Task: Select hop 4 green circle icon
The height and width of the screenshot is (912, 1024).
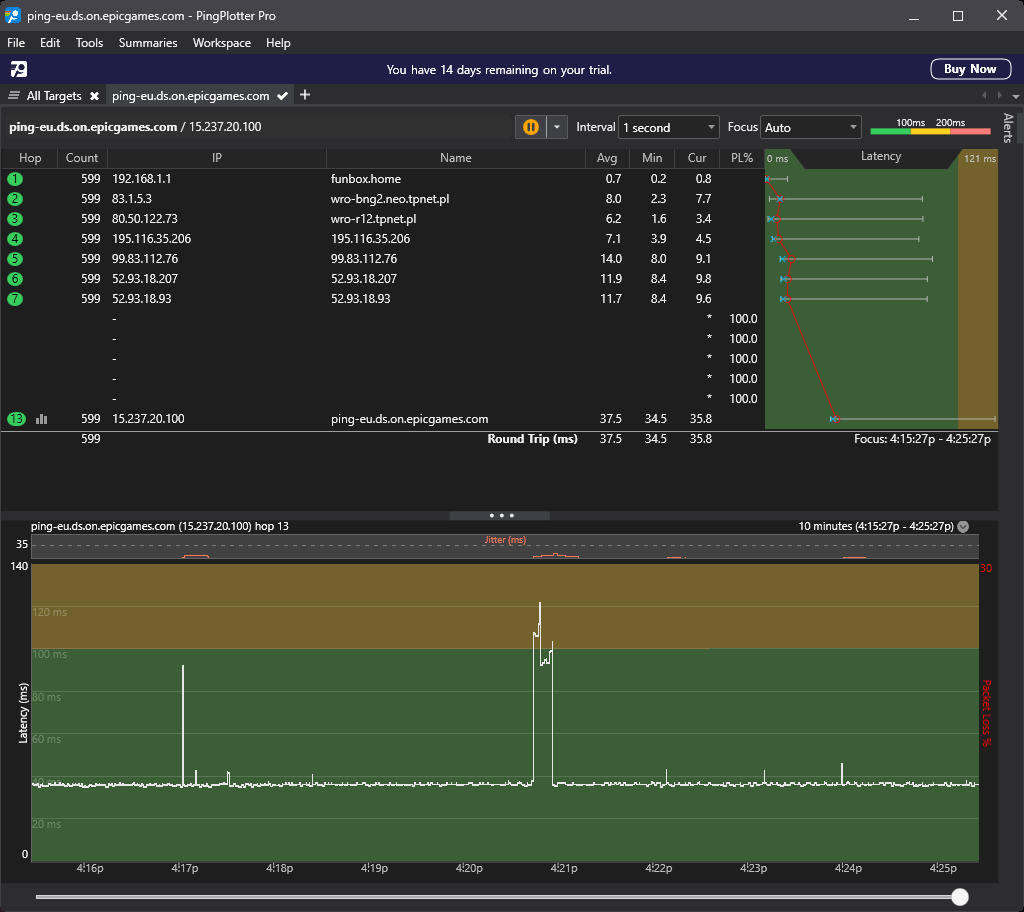Action: tap(14, 239)
